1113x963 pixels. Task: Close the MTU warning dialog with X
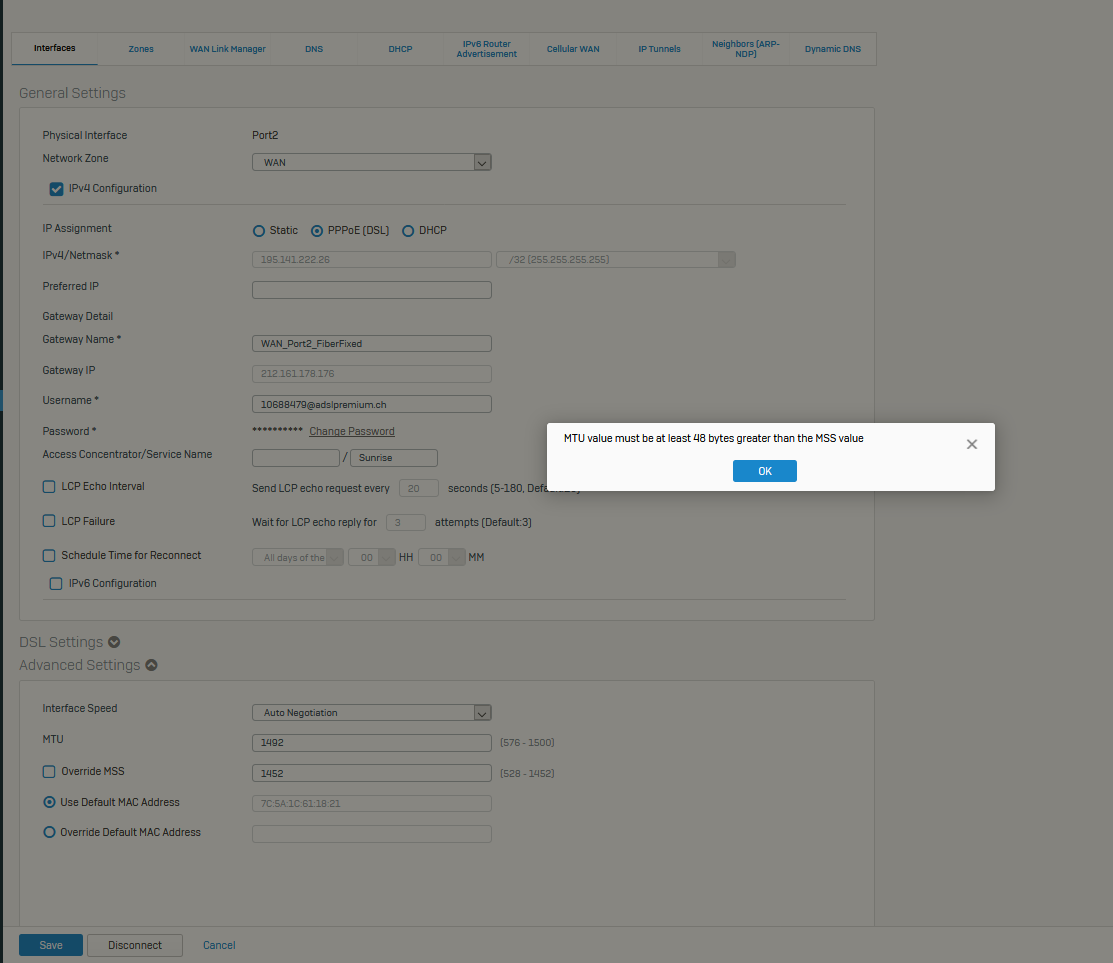coord(971,444)
